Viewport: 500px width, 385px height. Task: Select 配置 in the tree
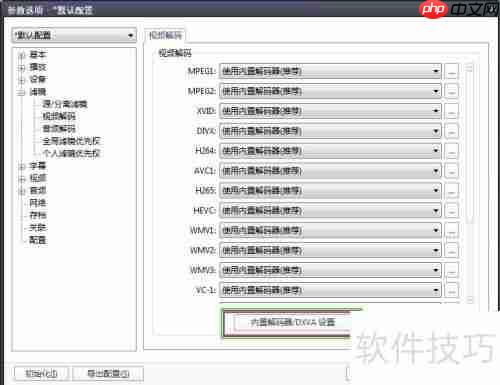tap(38, 240)
